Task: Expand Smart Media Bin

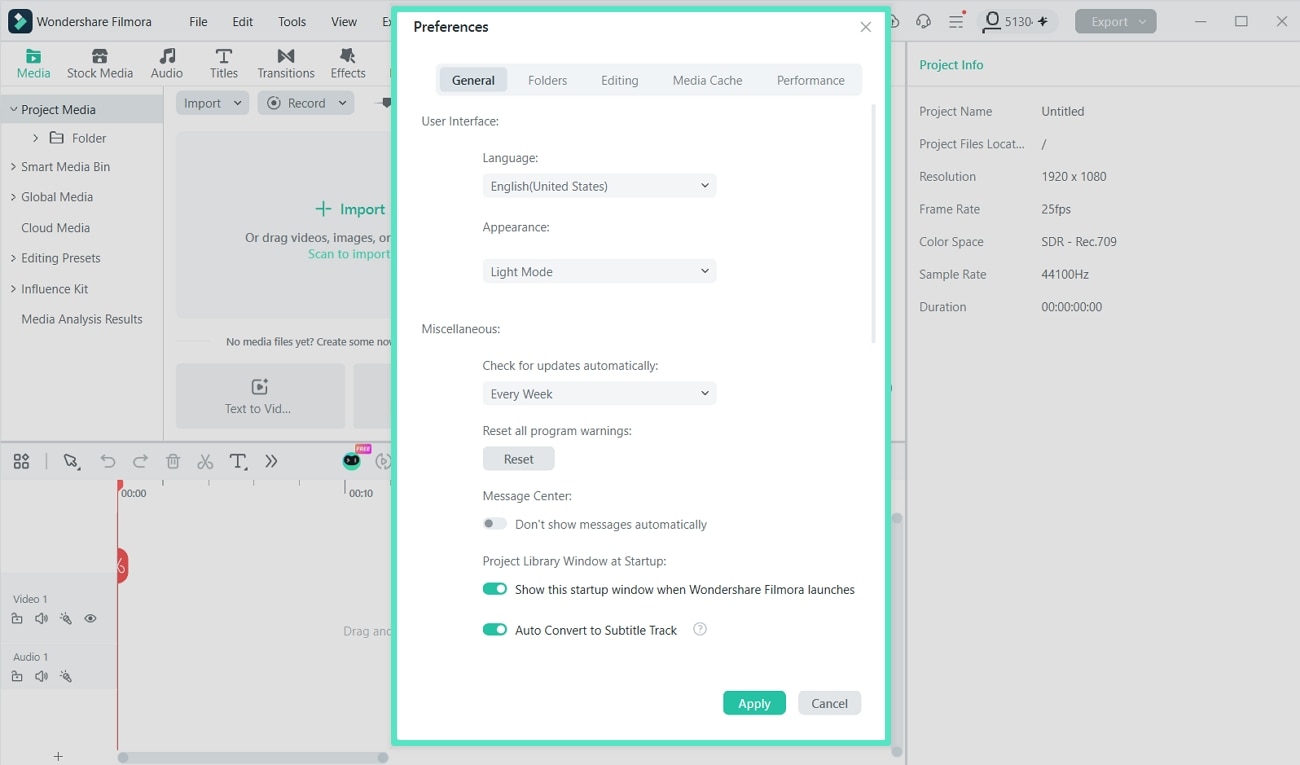Action: (x=14, y=167)
